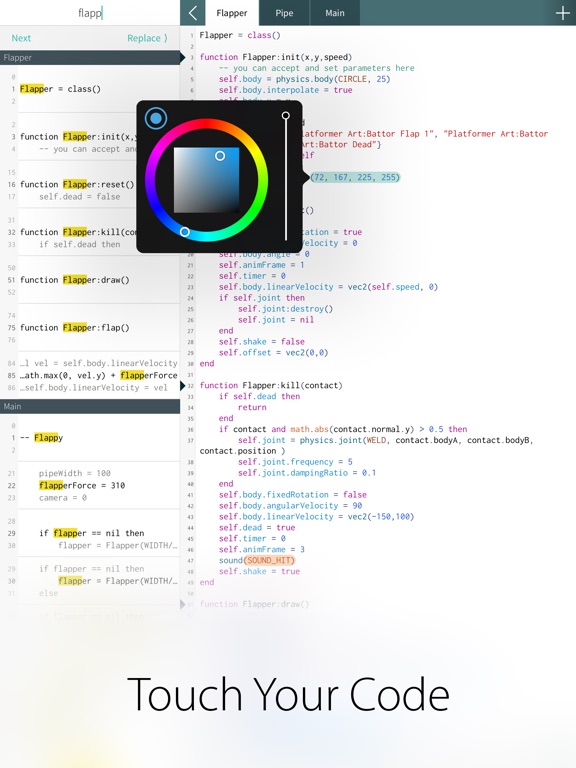The image size is (576, 768).
Task: Add a new tab with plus icon
Action: coord(563,13)
